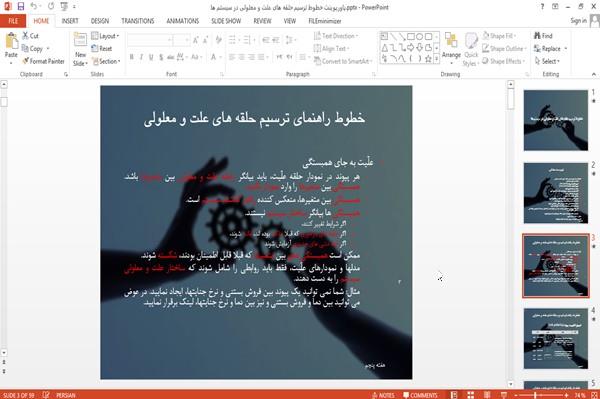Switch to REVIEW tab
Viewport: 600px width, 399px height.
[262, 21]
